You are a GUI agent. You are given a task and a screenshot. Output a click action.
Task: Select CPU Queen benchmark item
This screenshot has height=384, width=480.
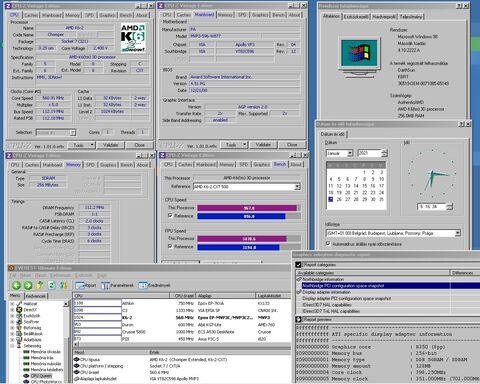tap(41, 376)
